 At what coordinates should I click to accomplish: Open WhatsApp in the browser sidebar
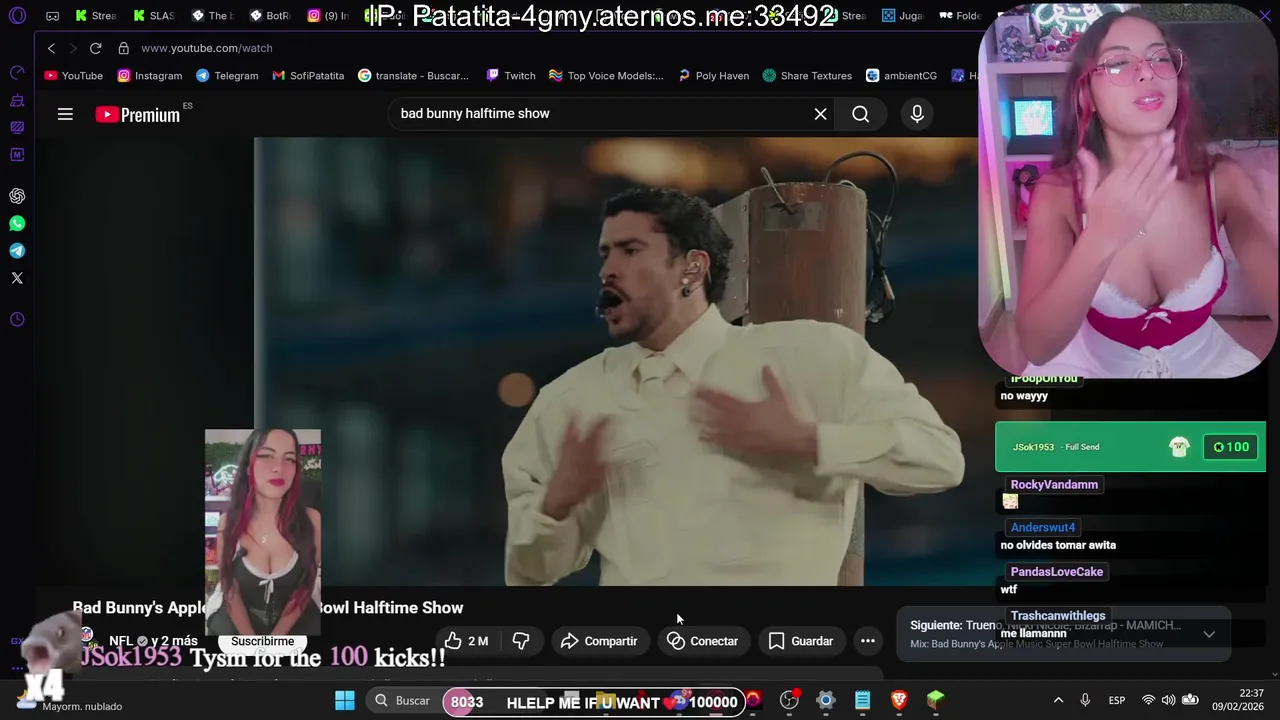pyautogui.click(x=17, y=224)
